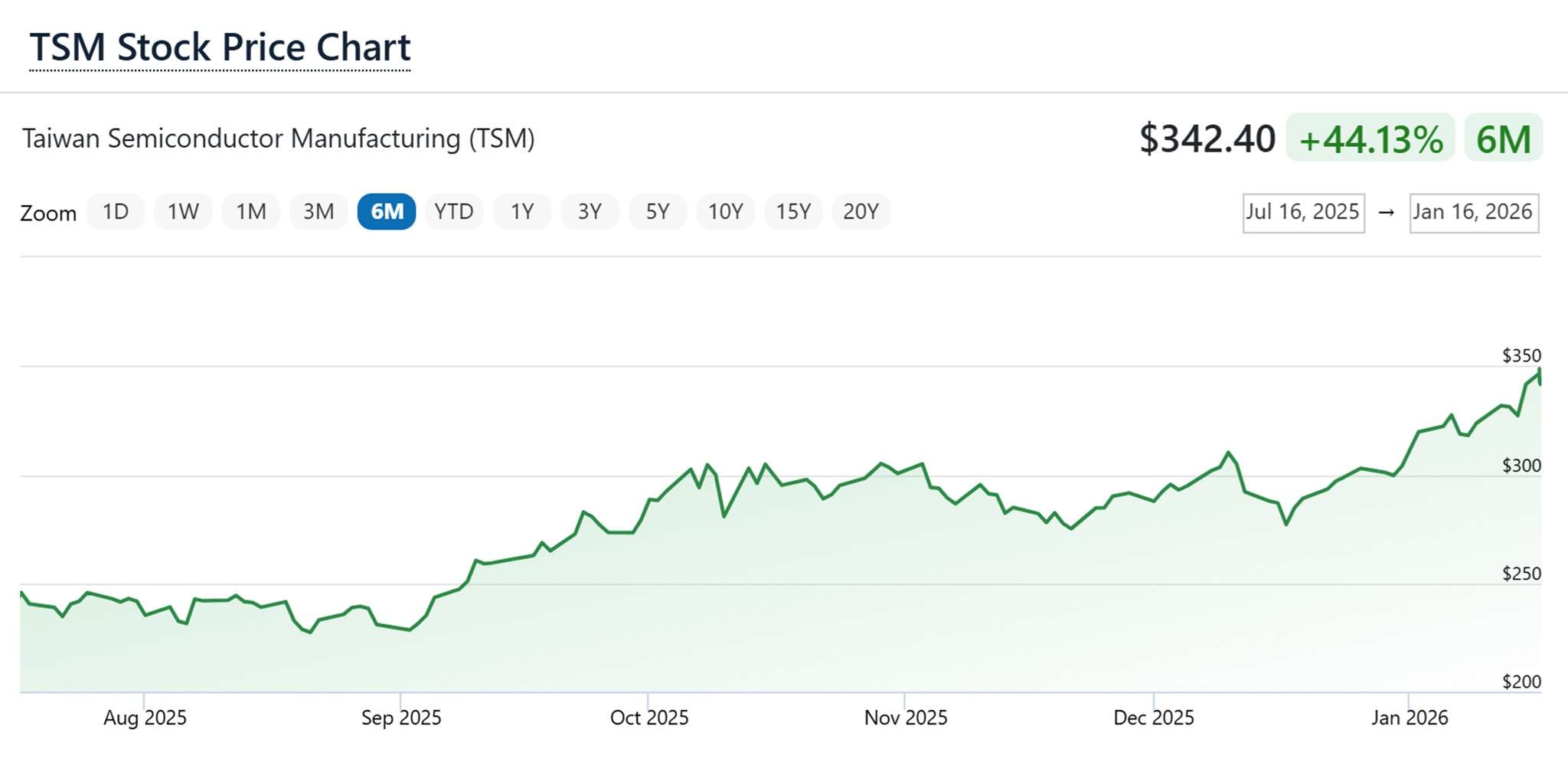
Task: Show the 20Y price history
Action: coord(861,212)
